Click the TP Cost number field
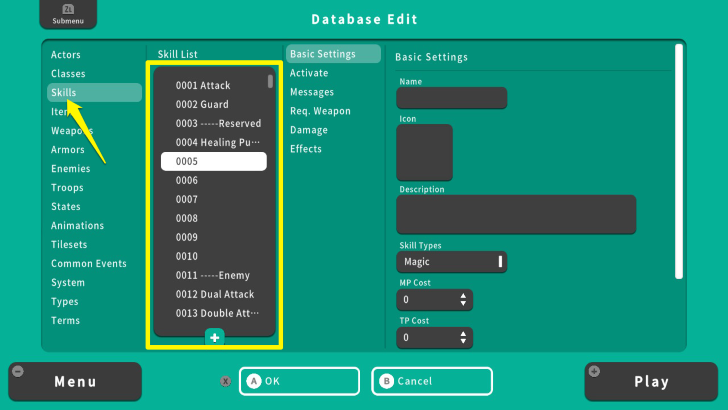 click(435, 338)
